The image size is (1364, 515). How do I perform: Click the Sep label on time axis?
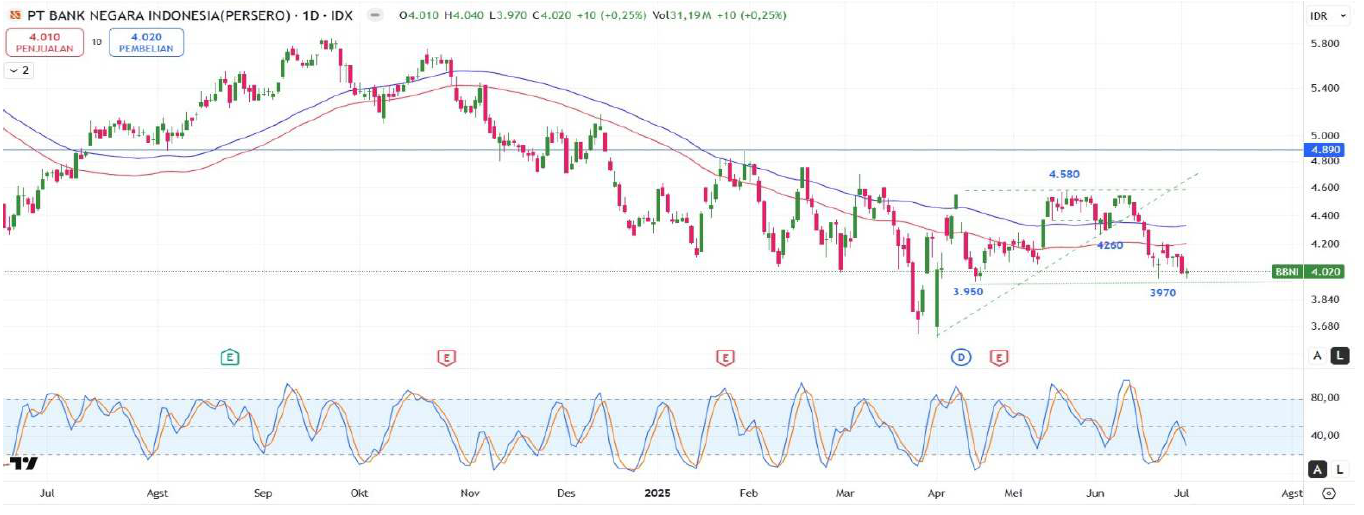(x=264, y=493)
